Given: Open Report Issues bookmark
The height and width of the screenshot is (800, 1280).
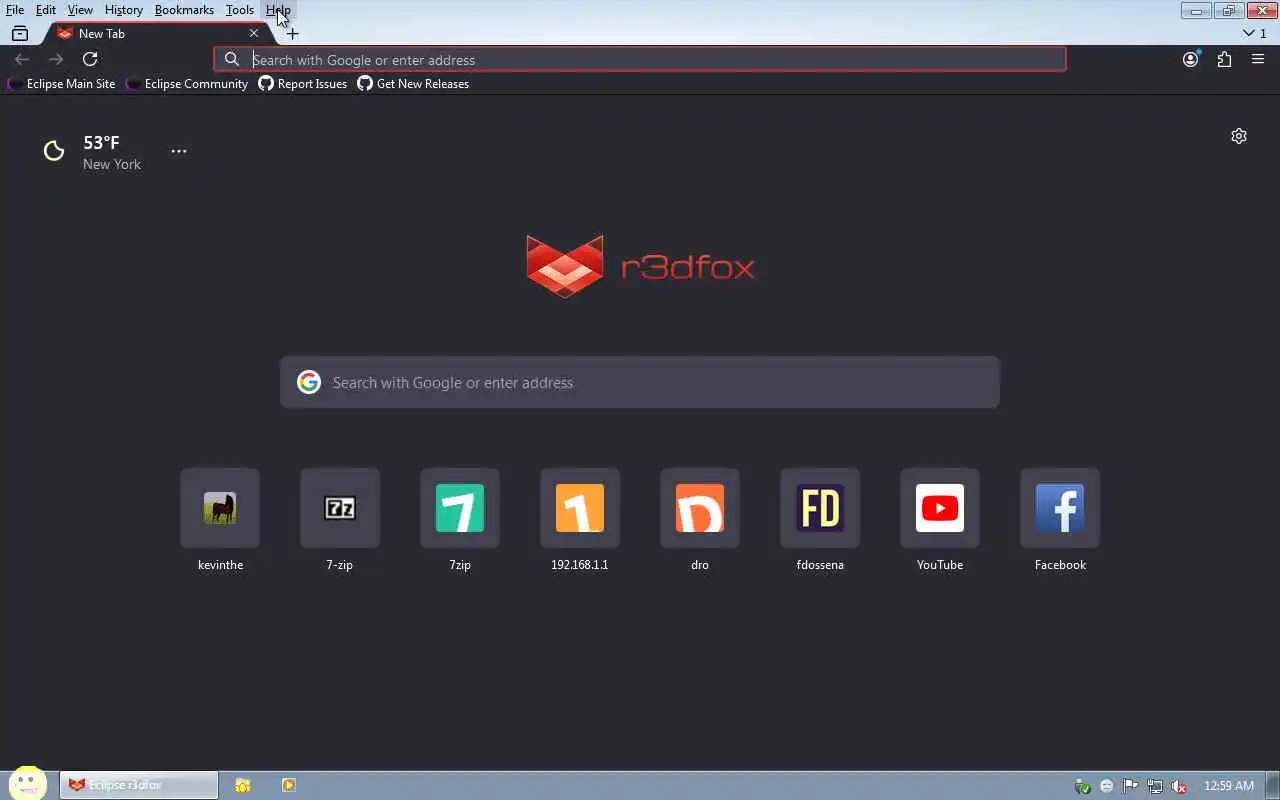Looking at the screenshot, I should click(303, 84).
